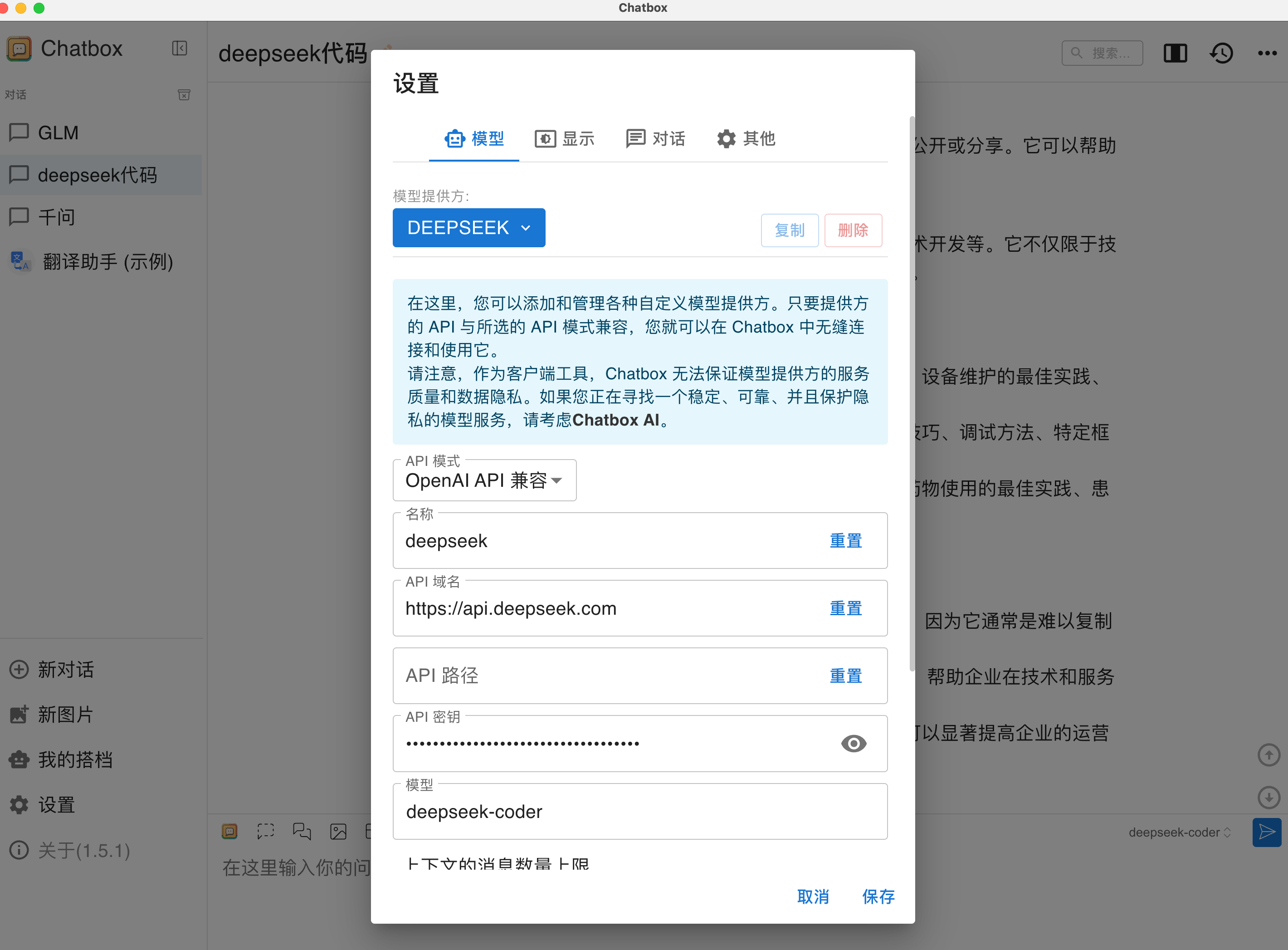
Task: Click 保存 to save settings
Action: pyautogui.click(x=878, y=896)
